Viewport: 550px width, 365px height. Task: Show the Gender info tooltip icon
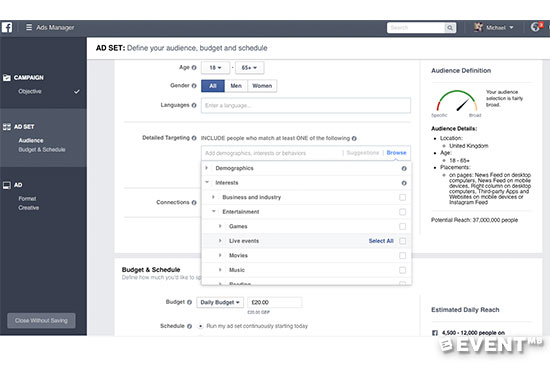194,86
